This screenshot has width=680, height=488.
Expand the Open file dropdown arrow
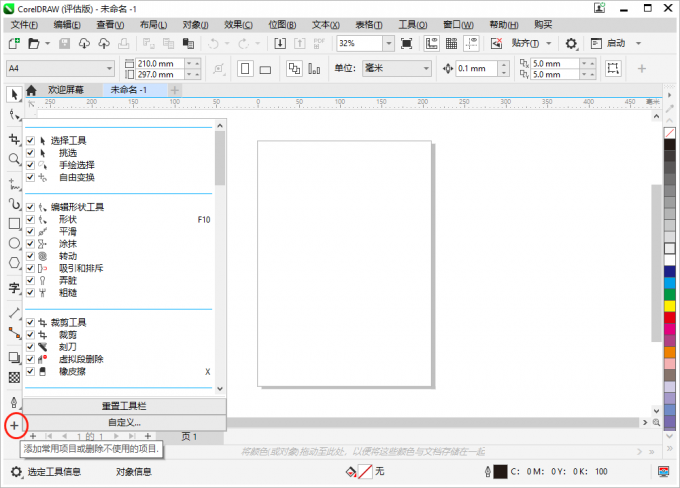click(48, 43)
